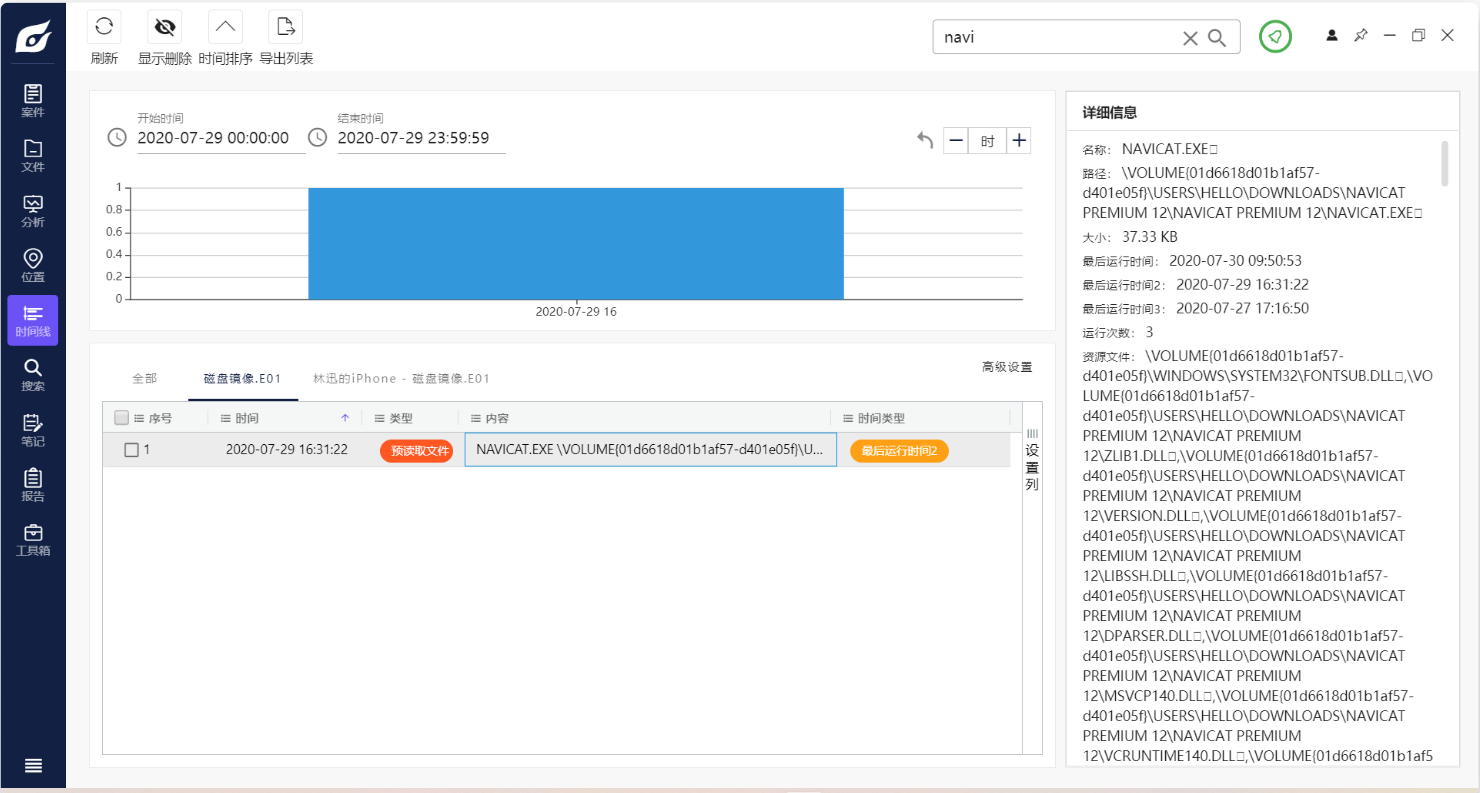Screen dimensions: 1480x793
Task: Toggle 显示删除 show-deleted eye icon
Action: click(165, 27)
